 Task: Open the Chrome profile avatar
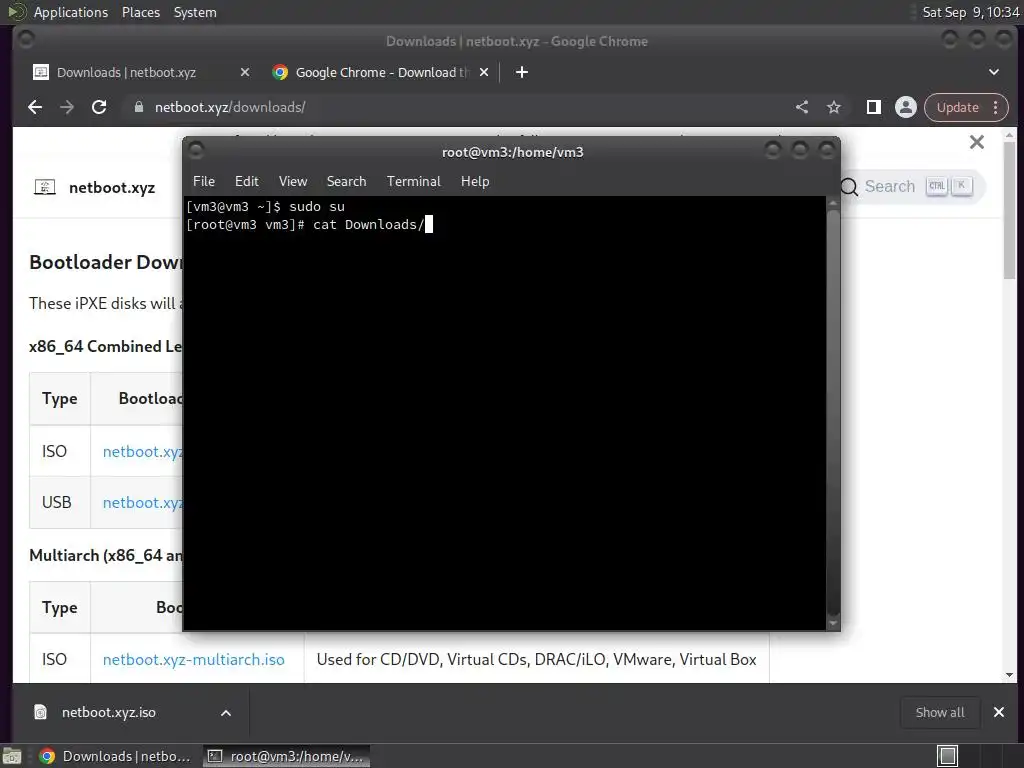pos(906,107)
